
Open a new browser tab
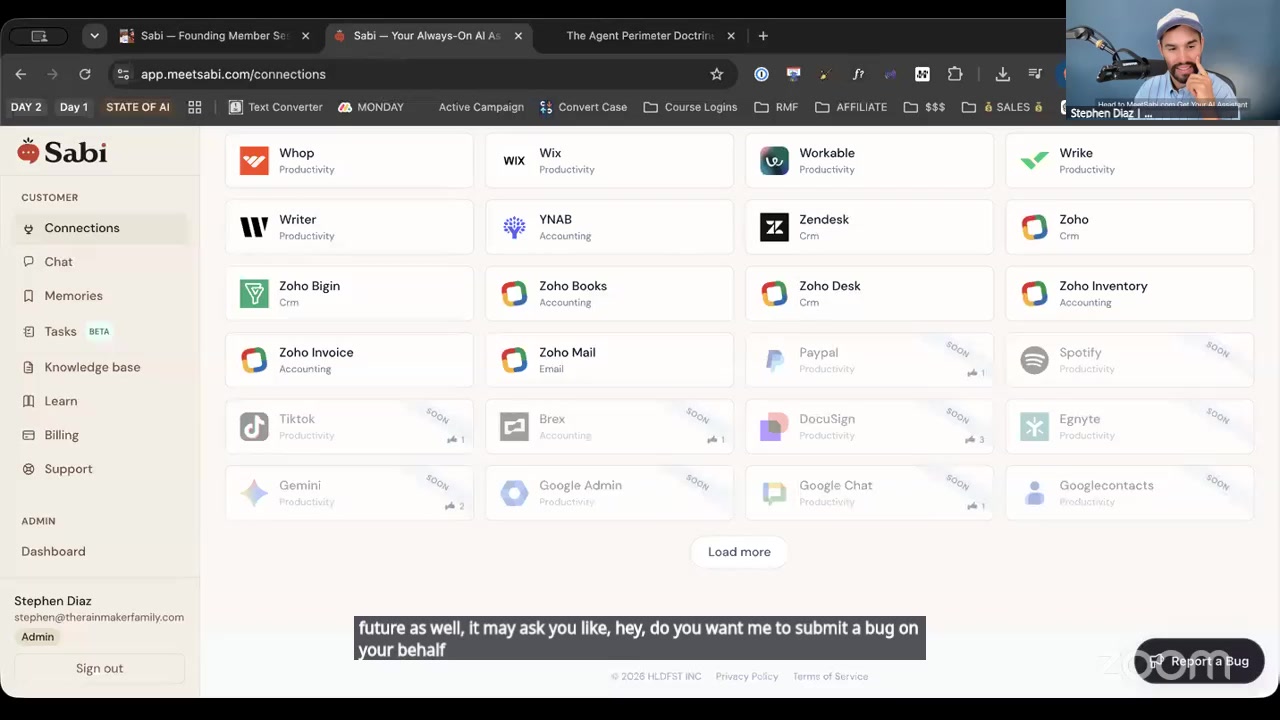763,36
